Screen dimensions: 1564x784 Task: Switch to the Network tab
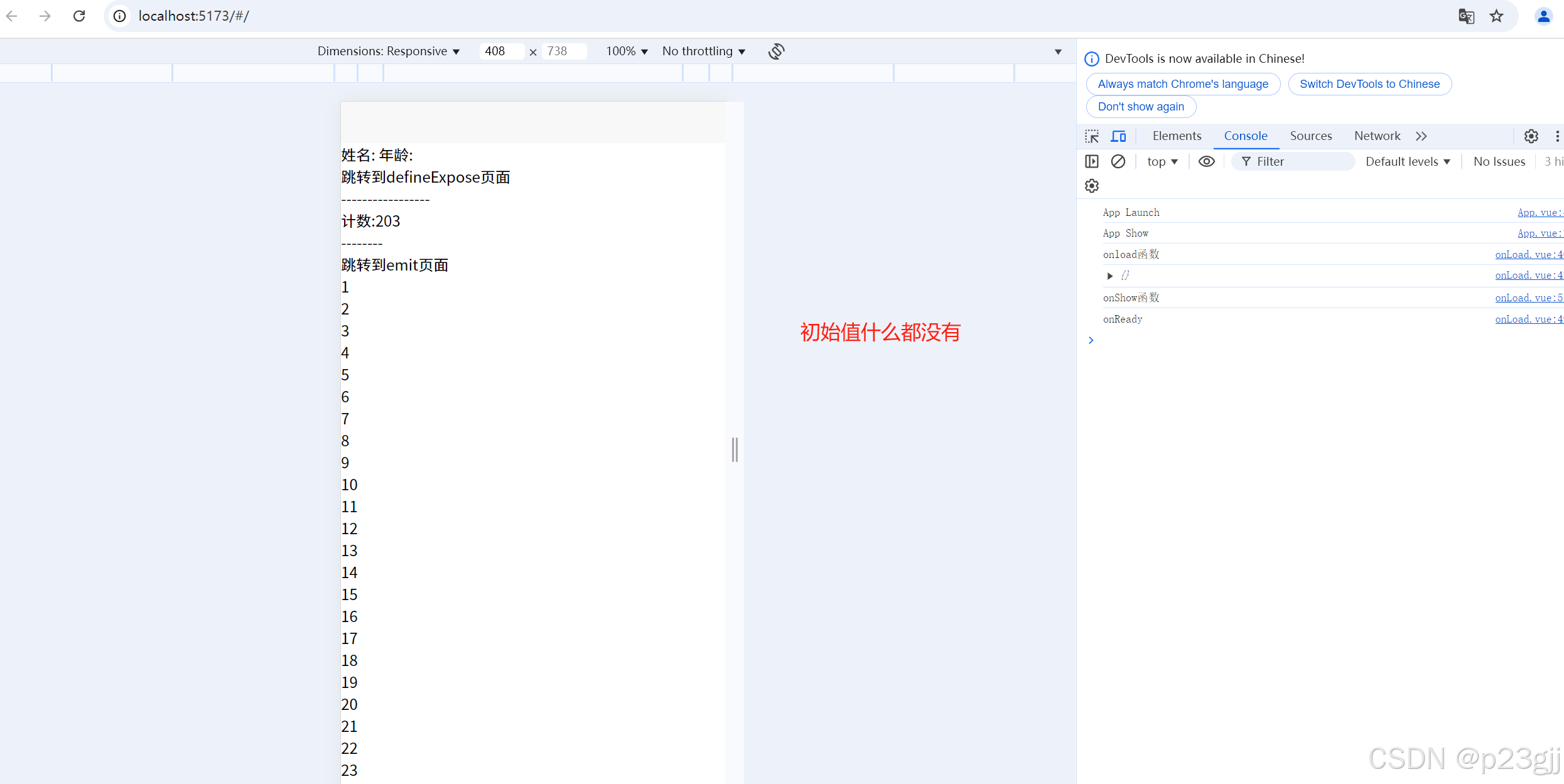(x=1377, y=136)
